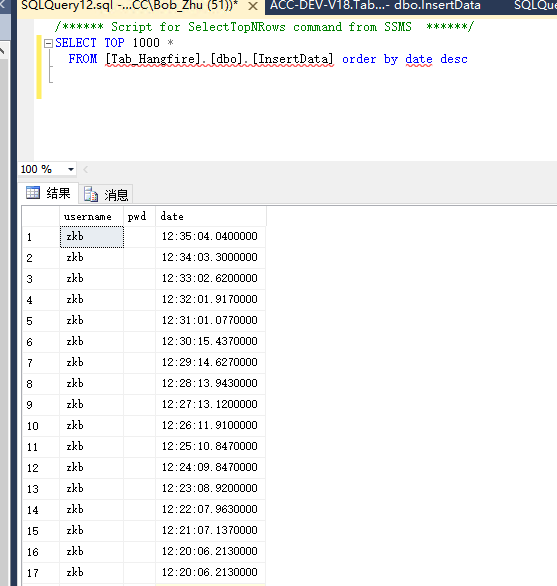This screenshot has width=557, height=586.
Task: Click the desc keyword in the query
Action: [x=454, y=59]
